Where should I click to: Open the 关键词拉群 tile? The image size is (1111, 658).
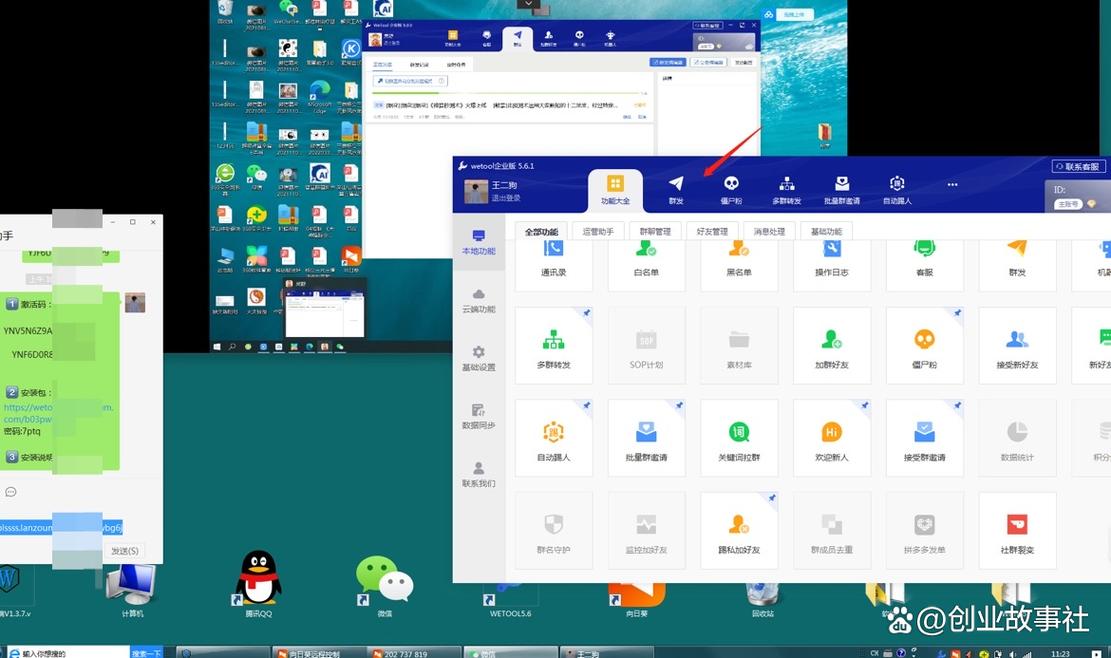739,438
